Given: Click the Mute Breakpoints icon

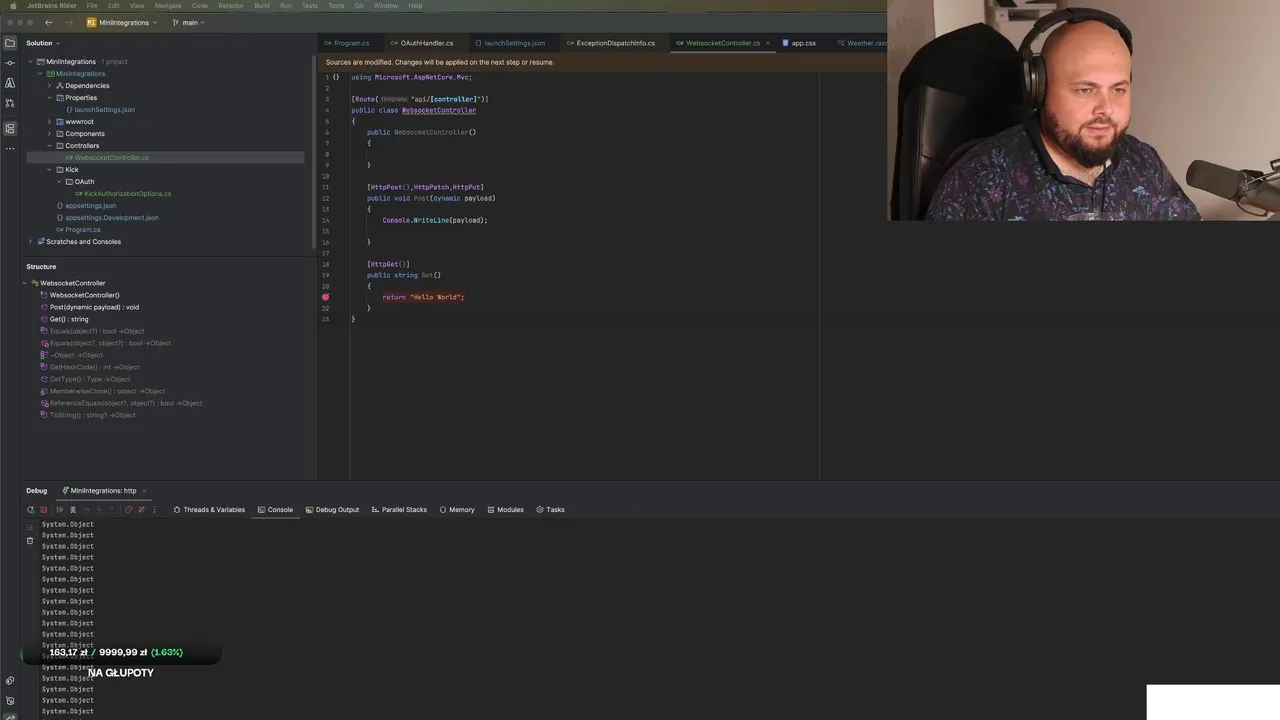Looking at the screenshot, I should tap(141, 510).
